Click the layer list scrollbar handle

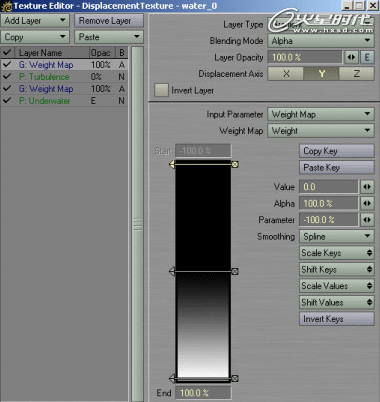(x=137, y=224)
